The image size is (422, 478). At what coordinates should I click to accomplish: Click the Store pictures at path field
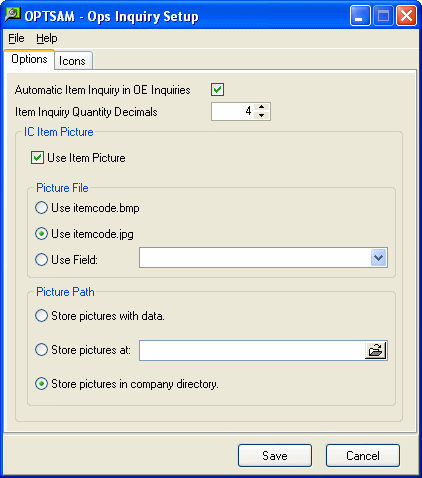[252, 350]
